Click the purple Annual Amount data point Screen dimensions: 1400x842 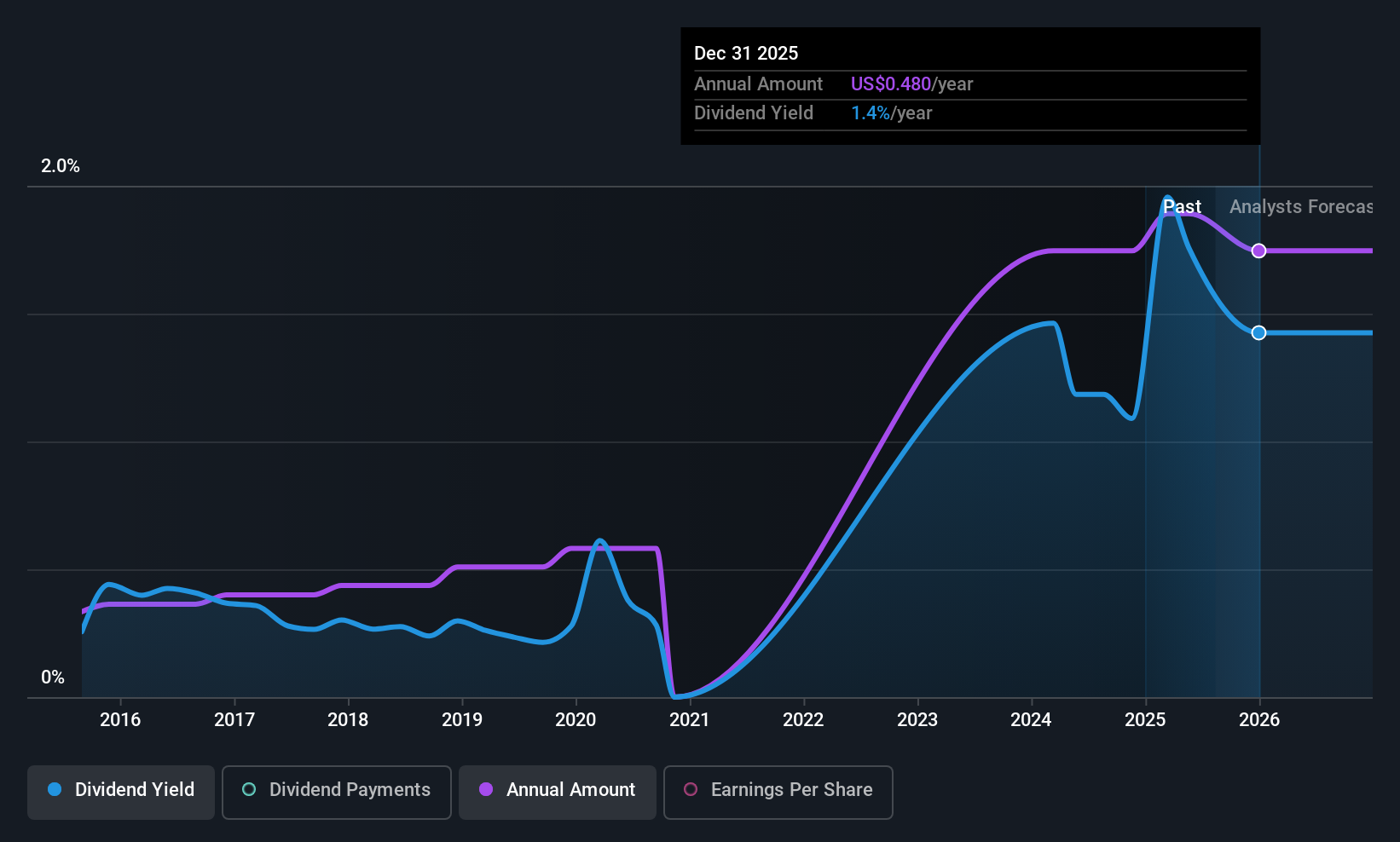(x=1258, y=251)
